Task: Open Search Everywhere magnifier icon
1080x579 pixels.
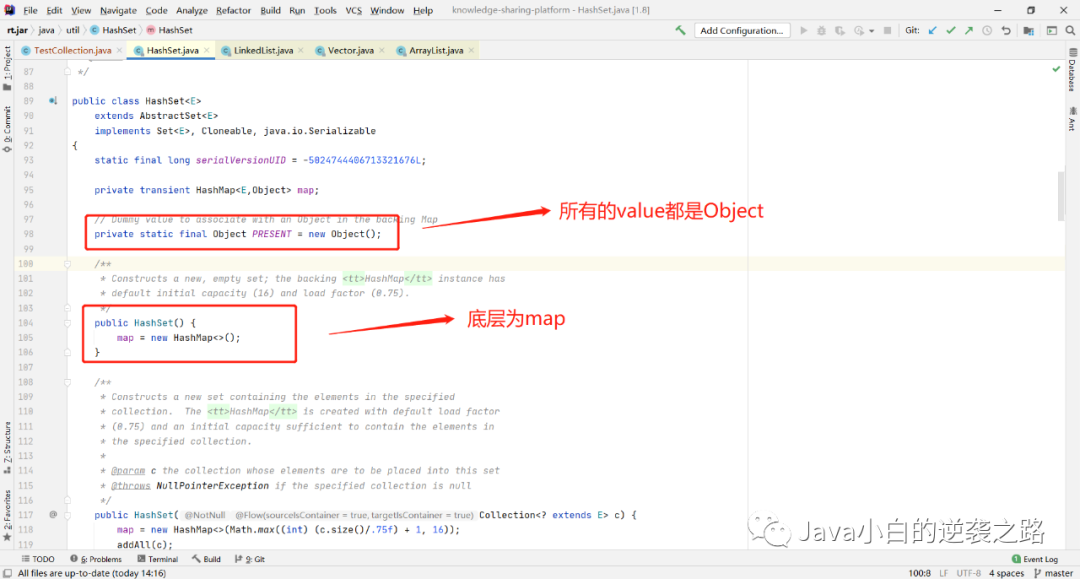Action: click(x=1070, y=30)
